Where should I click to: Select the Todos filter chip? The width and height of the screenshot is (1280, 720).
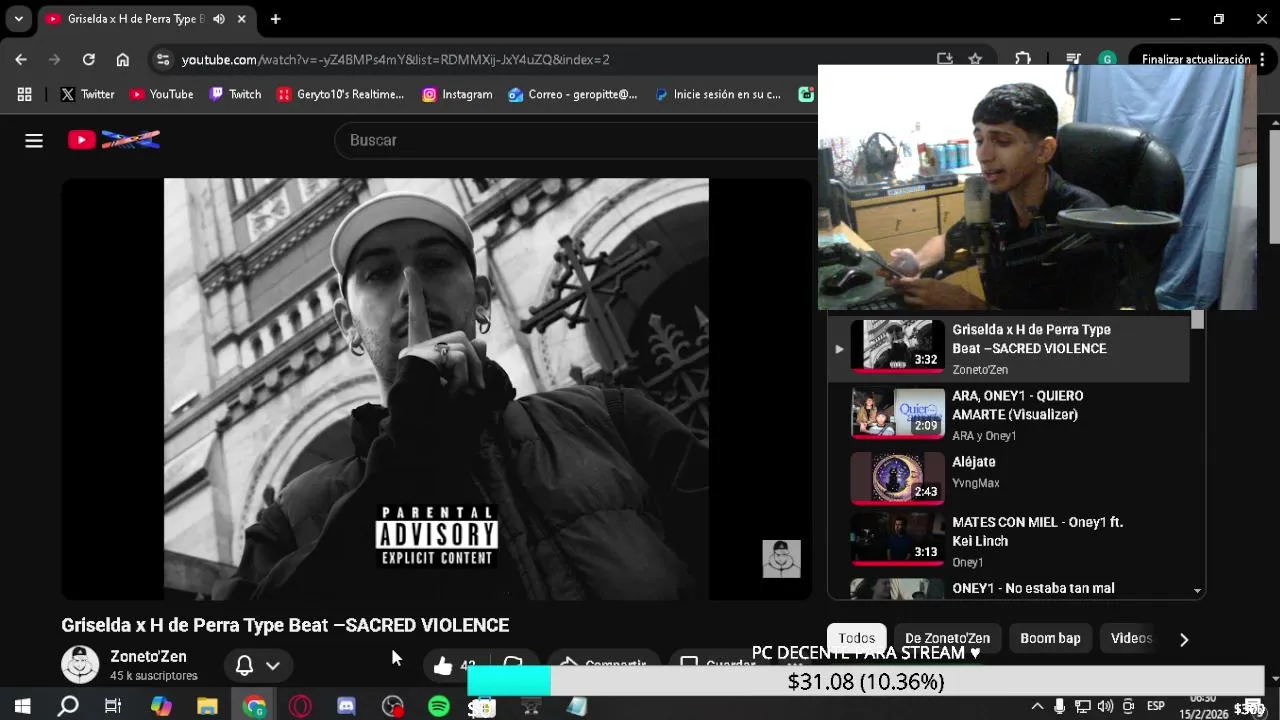click(x=856, y=638)
